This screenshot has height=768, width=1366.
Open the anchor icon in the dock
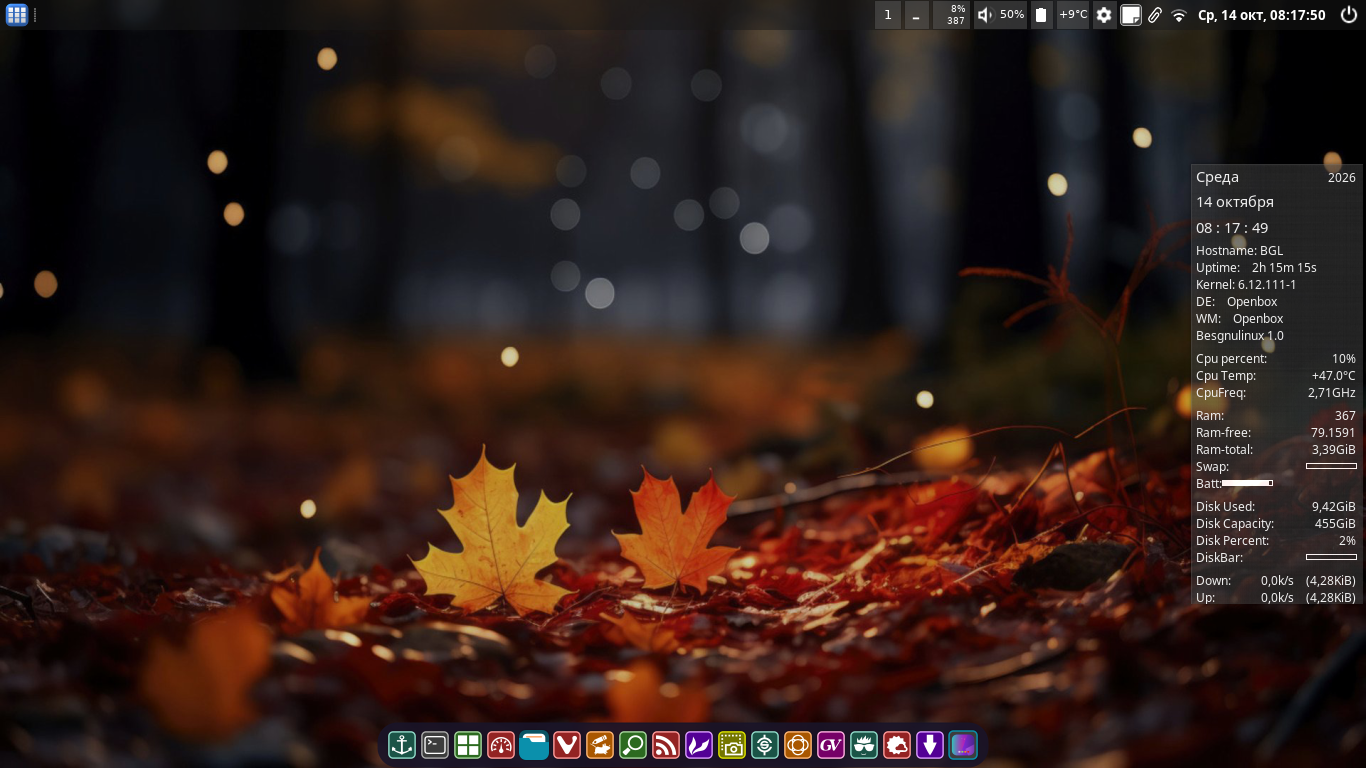[x=402, y=745]
